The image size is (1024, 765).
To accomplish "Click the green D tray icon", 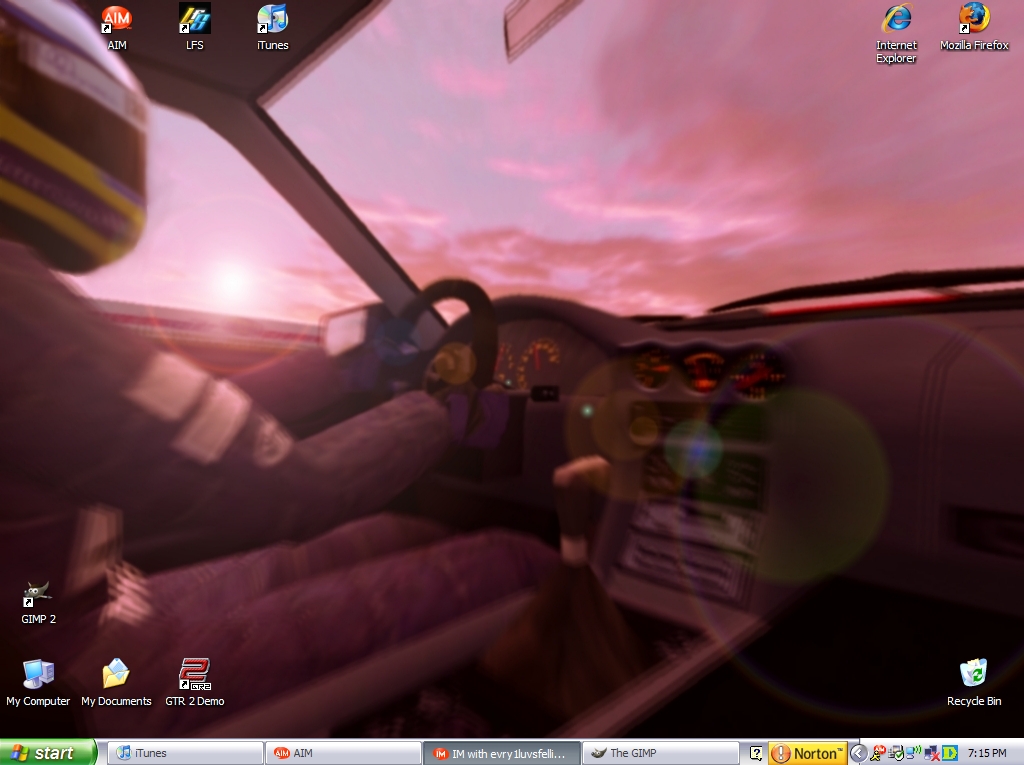I will coord(950,753).
